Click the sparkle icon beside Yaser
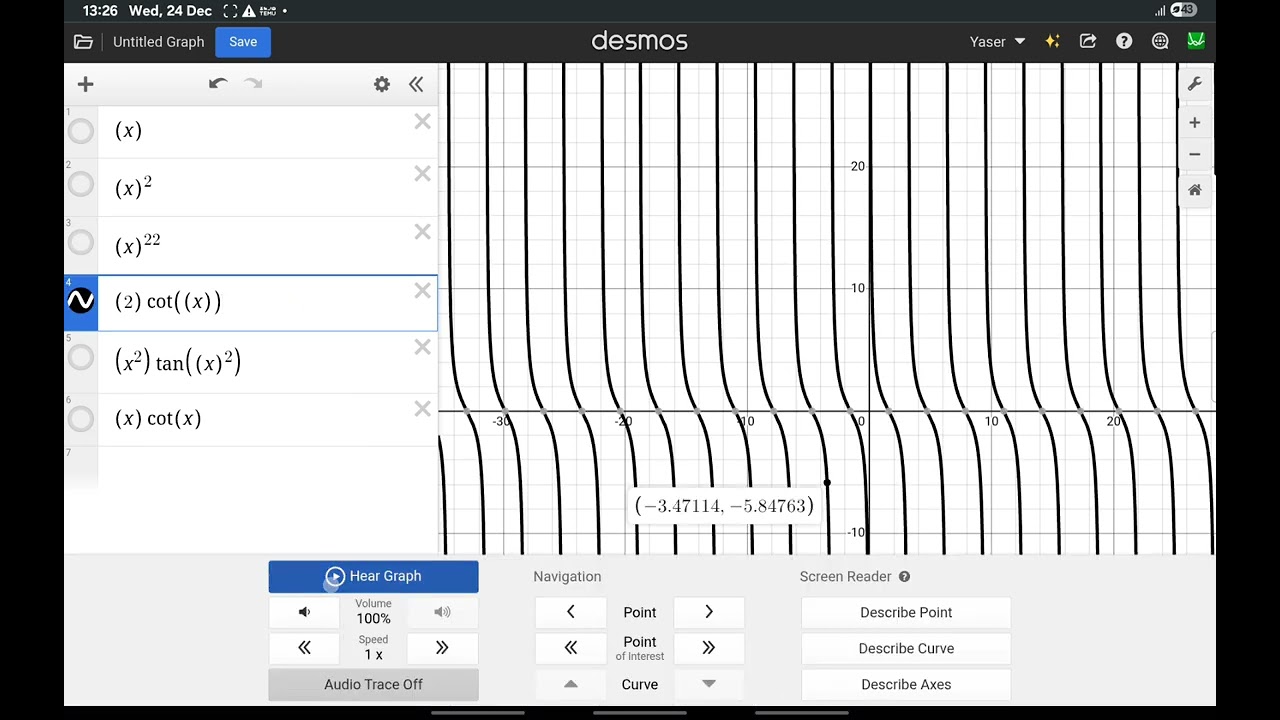 point(1052,42)
